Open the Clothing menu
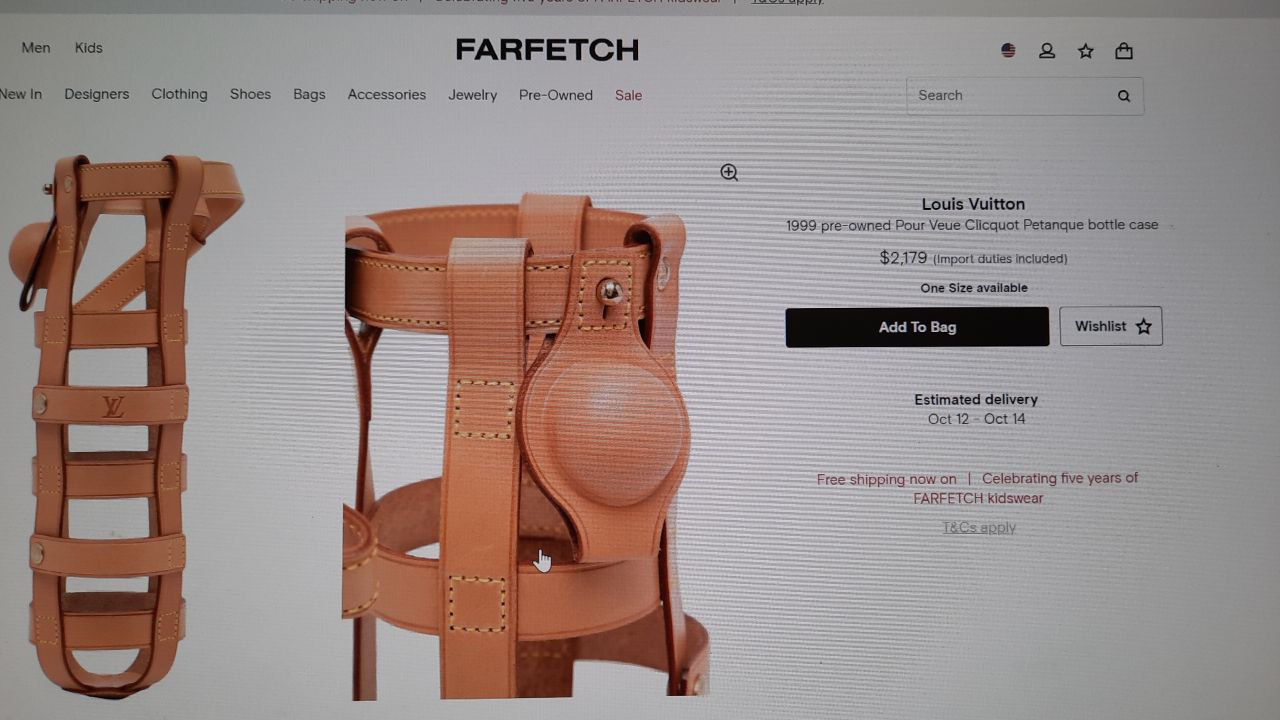The width and height of the screenshot is (1280, 720). pyautogui.click(x=180, y=94)
